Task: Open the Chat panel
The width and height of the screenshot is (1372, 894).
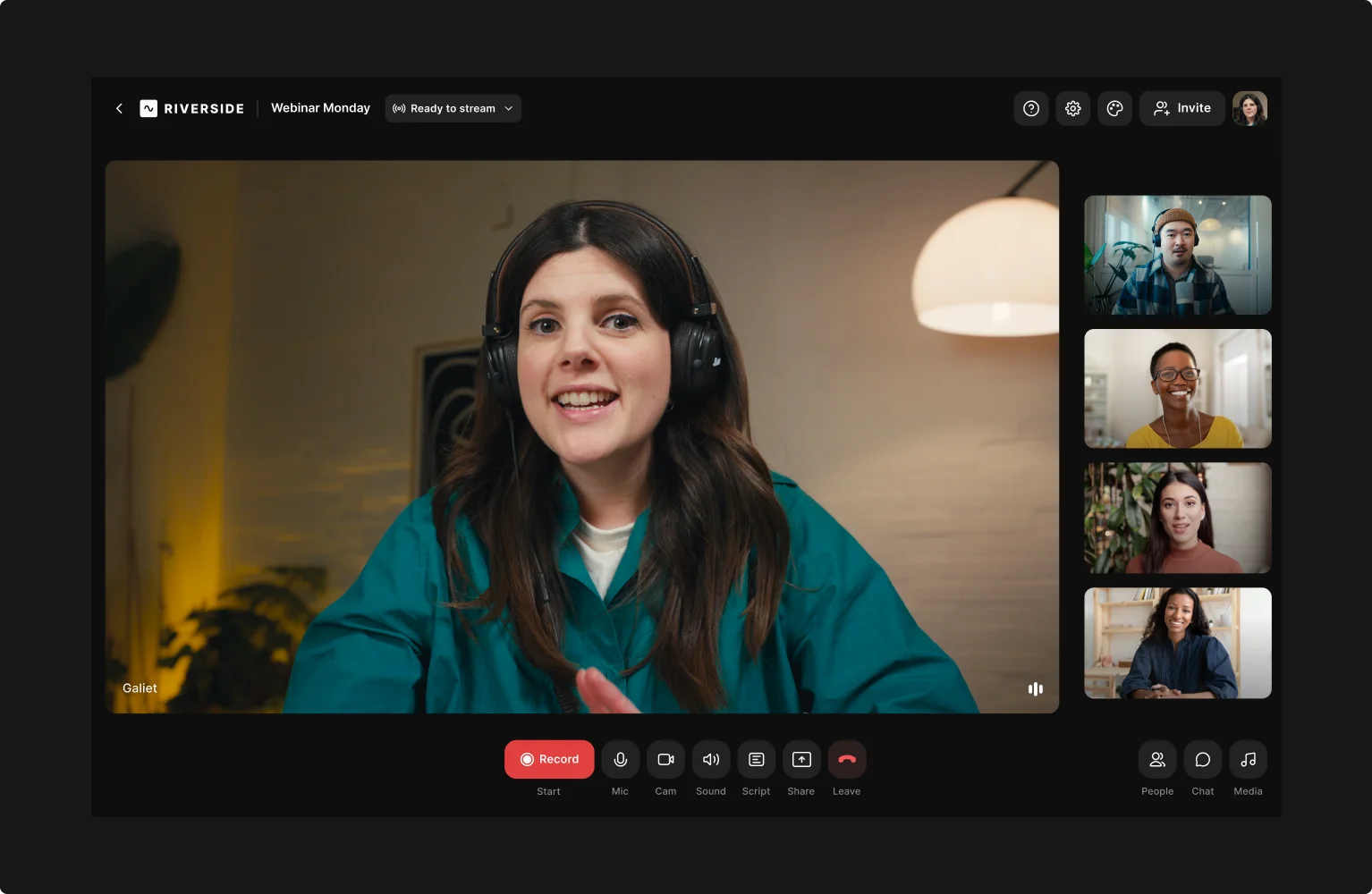Action: pos(1202,759)
